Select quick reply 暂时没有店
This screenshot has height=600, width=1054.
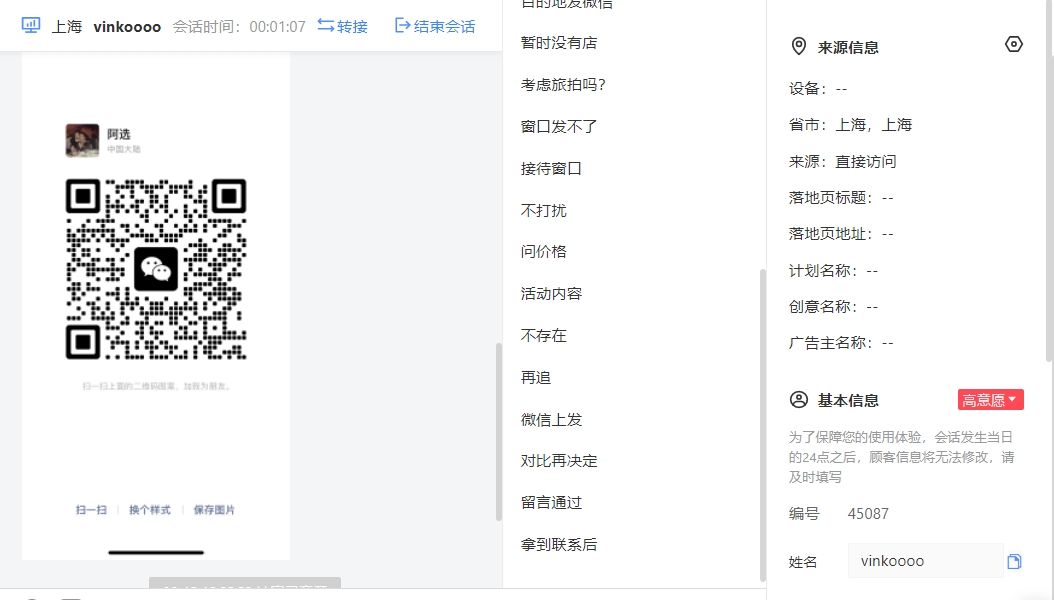click(x=559, y=43)
